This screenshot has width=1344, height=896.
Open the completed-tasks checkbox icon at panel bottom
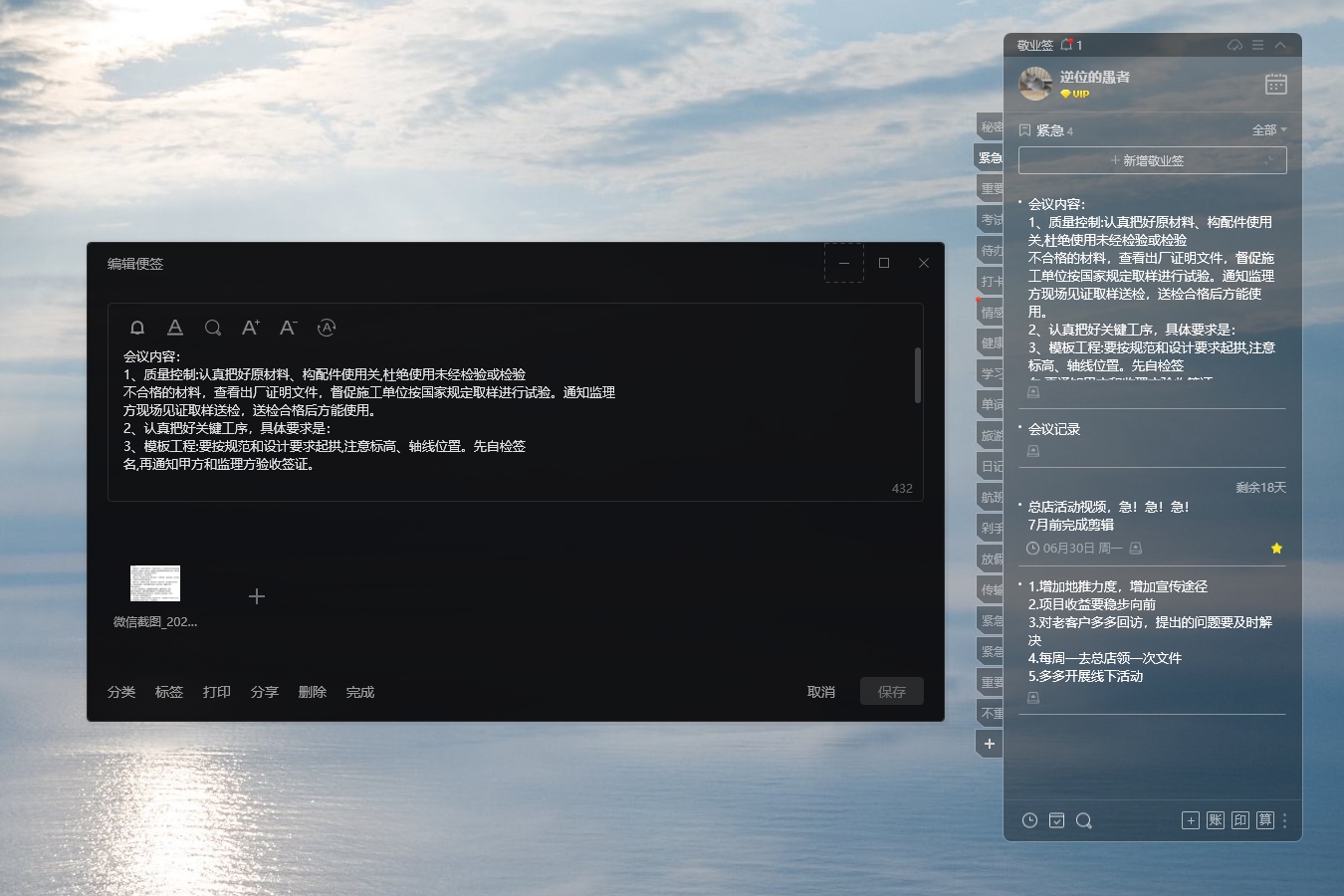tap(1056, 820)
